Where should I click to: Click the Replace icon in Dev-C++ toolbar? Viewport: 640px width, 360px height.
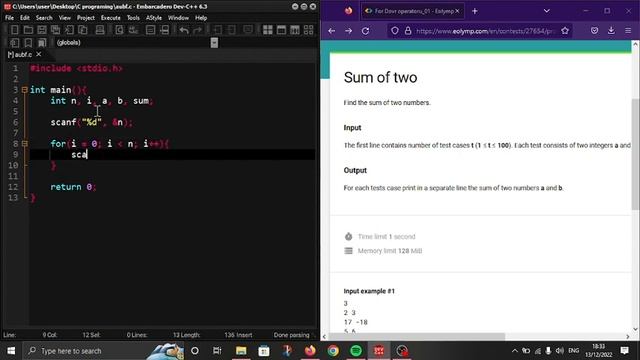tap(133, 30)
